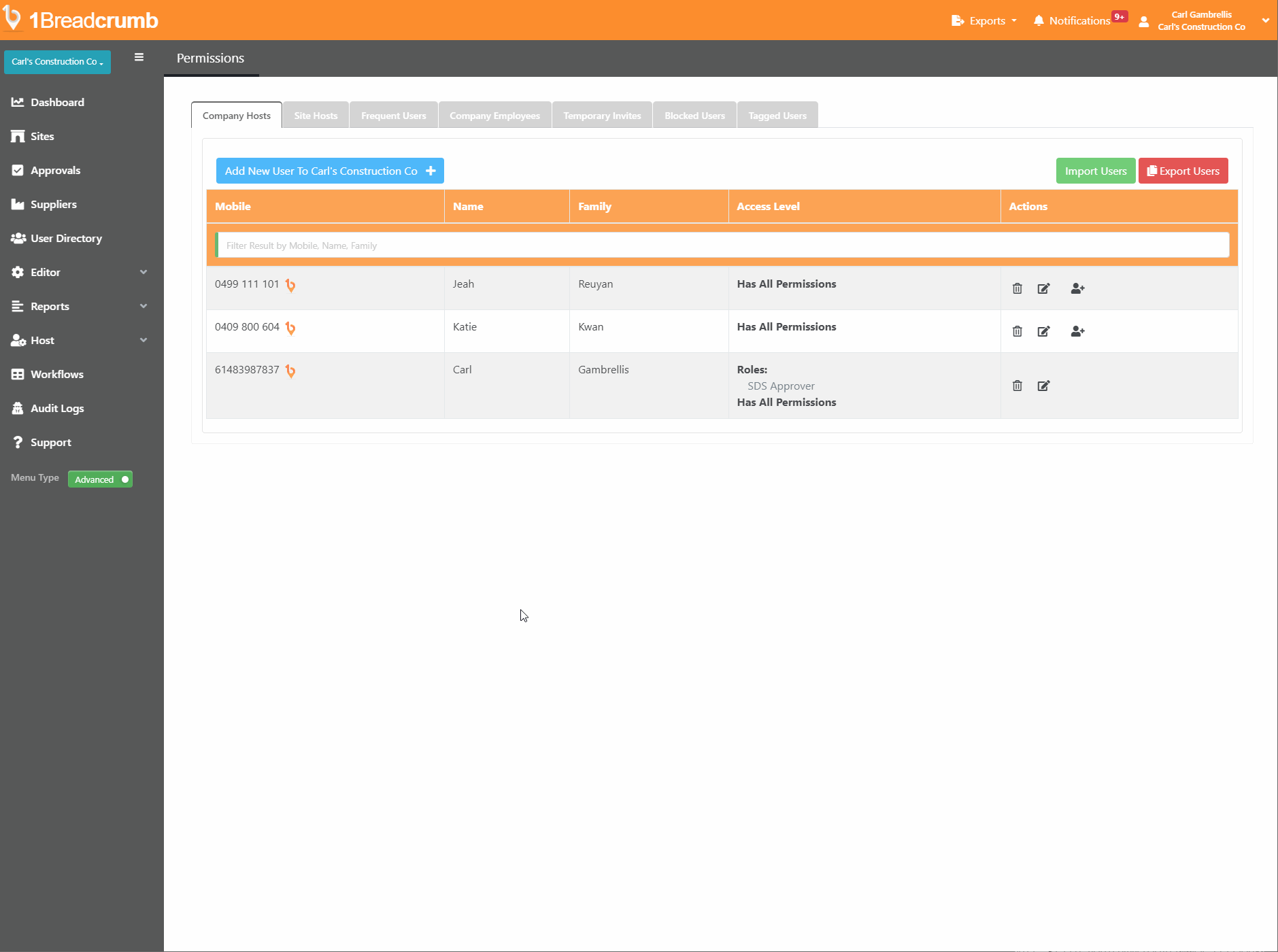The image size is (1278, 952).
Task: Edit Carl Gambrellis permissions
Action: coord(1043,386)
